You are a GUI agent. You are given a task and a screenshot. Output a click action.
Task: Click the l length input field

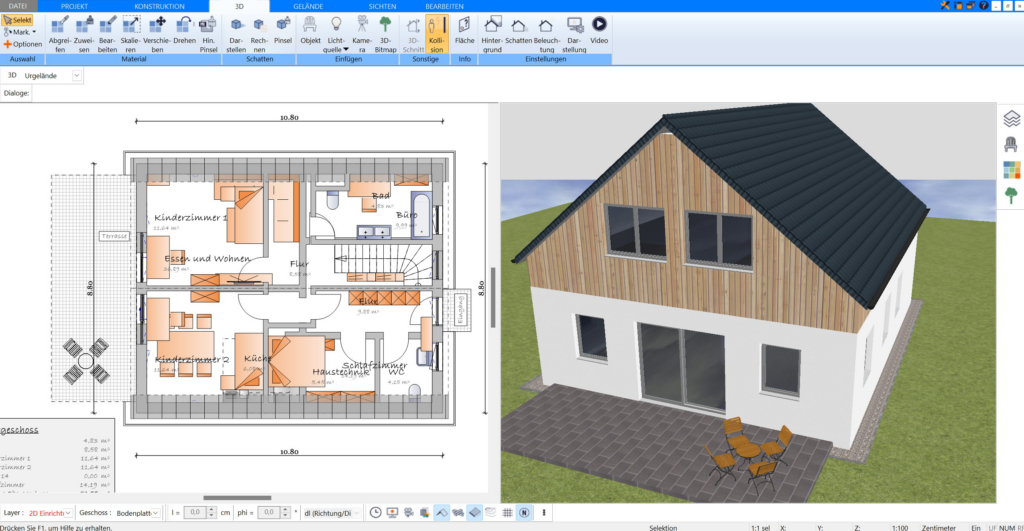(195, 513)
